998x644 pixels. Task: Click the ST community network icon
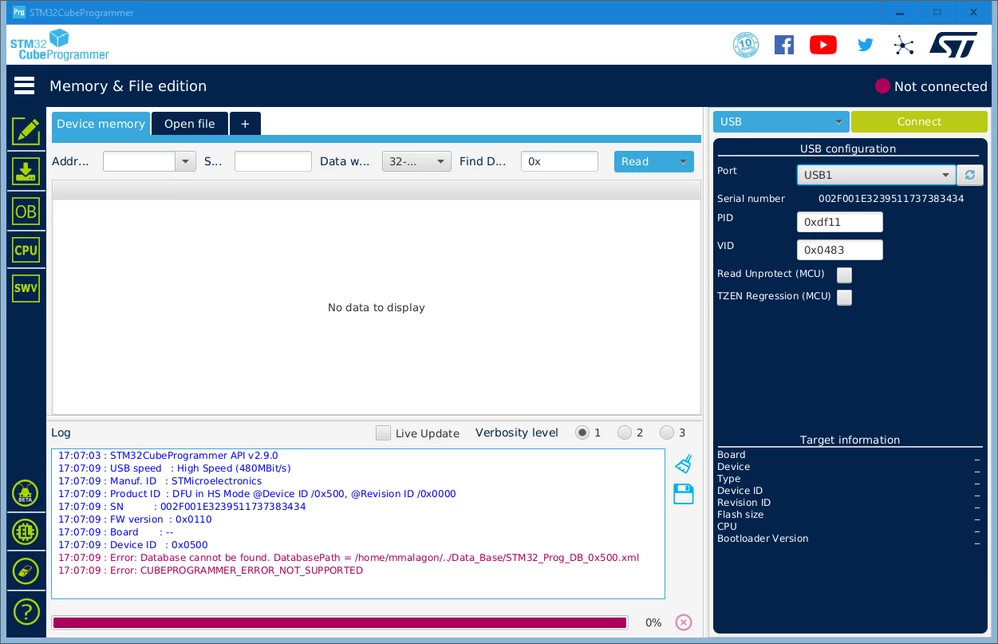[x=903, y=45]
